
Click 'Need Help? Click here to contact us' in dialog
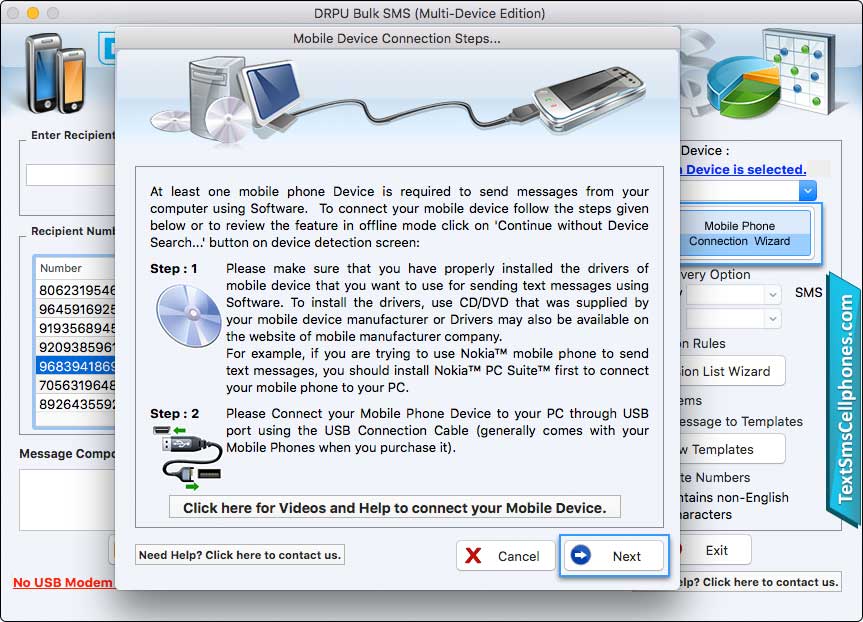pyautogui.click(x=240, y=555)
